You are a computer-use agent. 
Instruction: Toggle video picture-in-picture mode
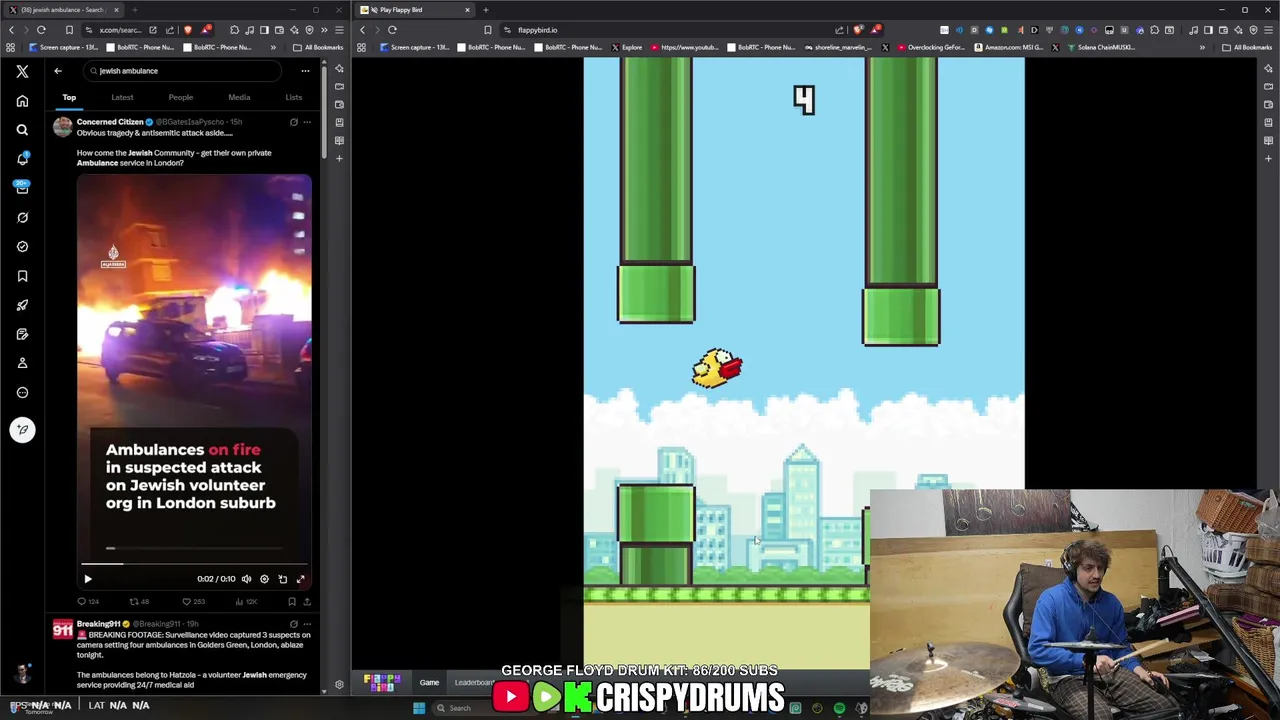click(282, 579)
